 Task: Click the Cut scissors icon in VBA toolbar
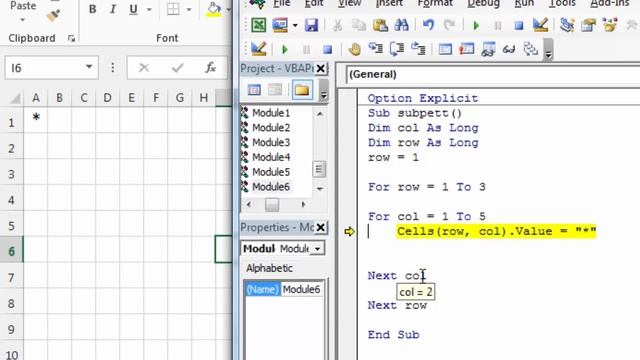[337, 25]
